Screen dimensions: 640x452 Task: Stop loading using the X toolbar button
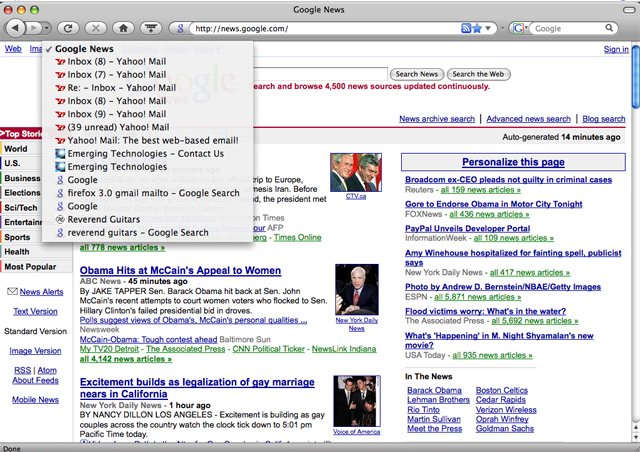pyautogui.click(x=96, y=28)
